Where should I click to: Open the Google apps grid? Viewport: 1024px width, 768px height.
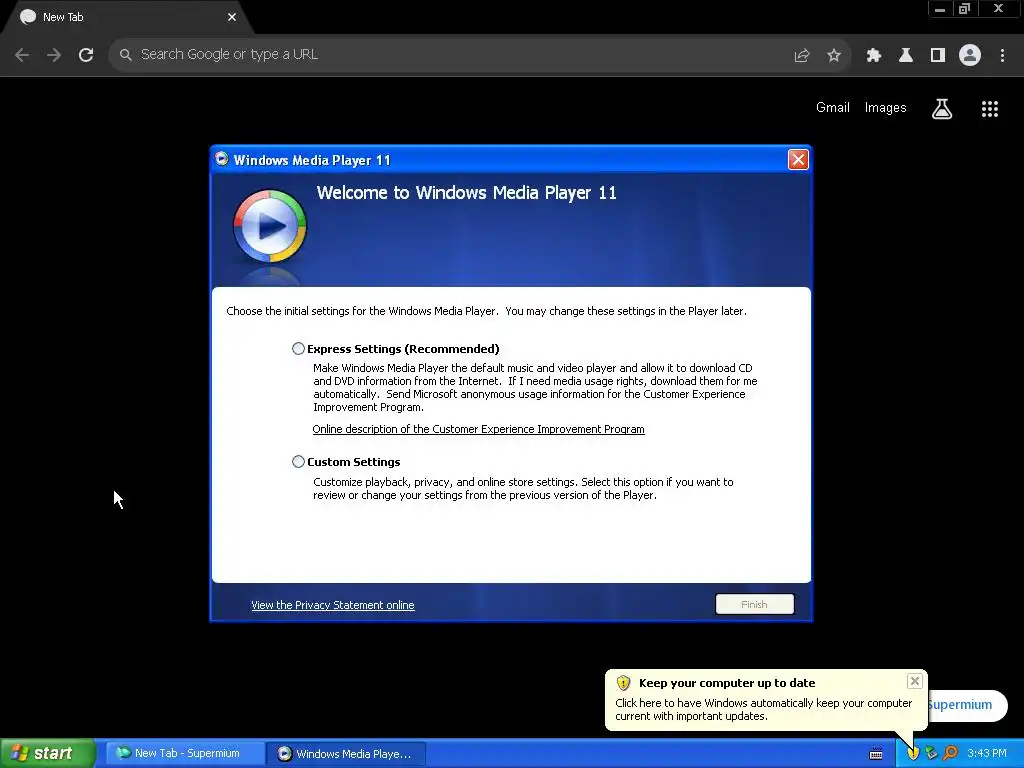pyautogui.click(x=990, y=108)
